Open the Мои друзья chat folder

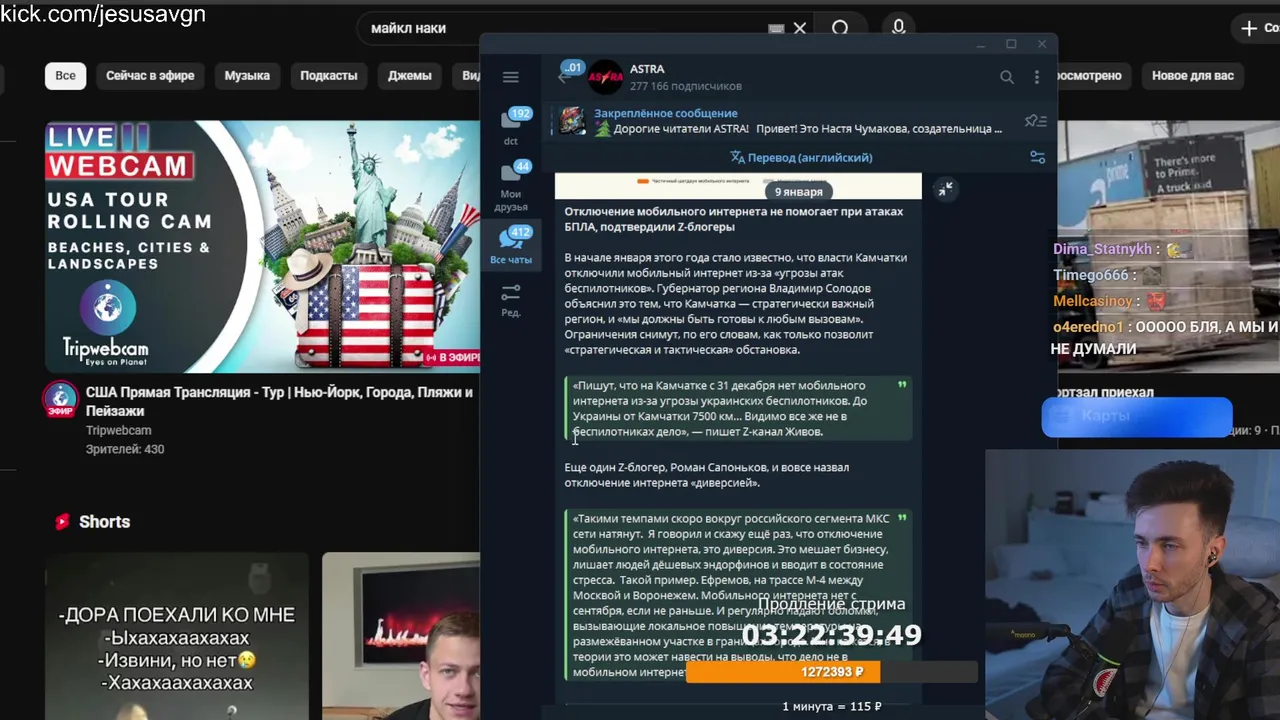click(511, 186)
